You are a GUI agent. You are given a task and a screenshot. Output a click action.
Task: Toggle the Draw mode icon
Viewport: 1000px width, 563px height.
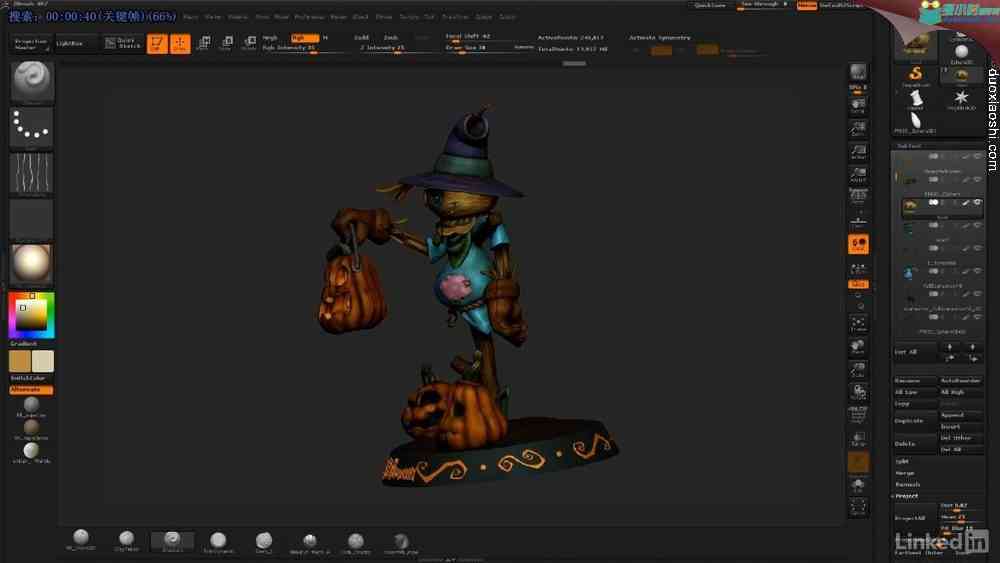(180, 43)
